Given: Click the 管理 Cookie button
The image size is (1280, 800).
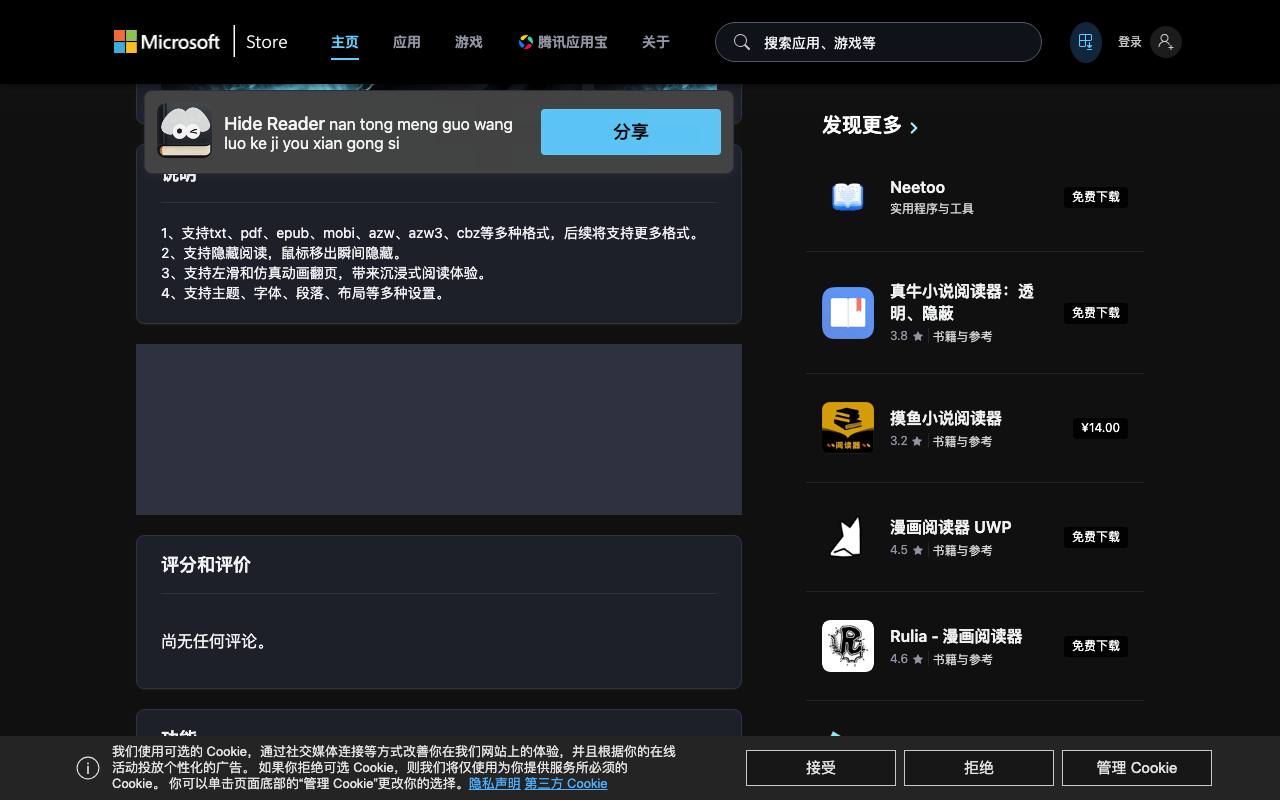Looking at the screenshot, I should click(1137, 768).
